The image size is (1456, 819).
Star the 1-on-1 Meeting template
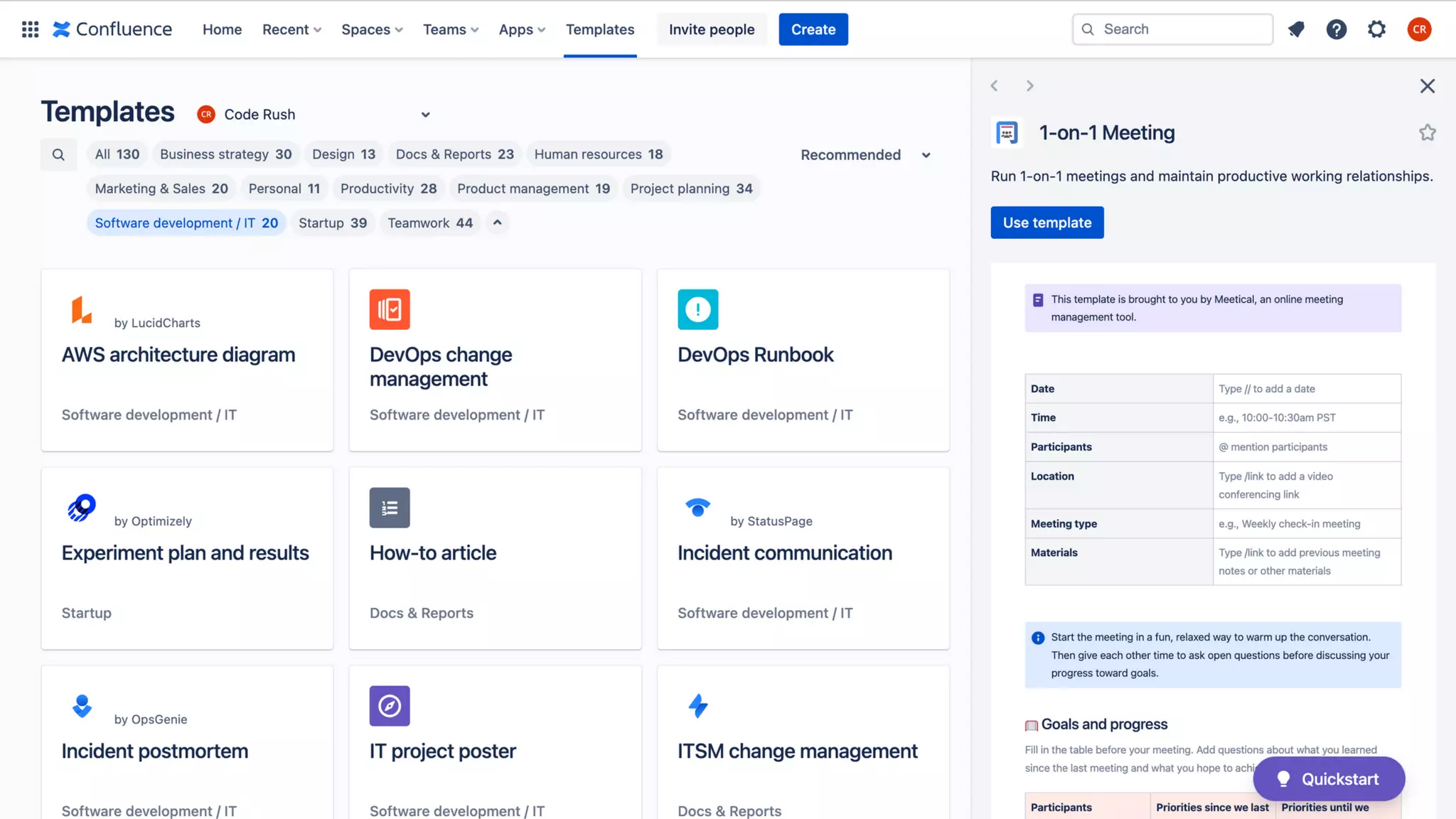1427,133
